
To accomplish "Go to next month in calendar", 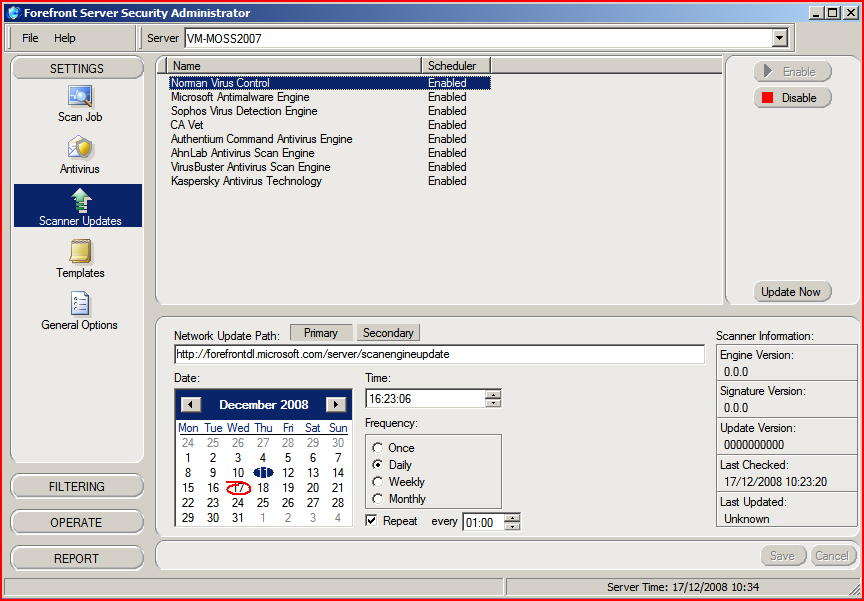I will click(336, 405).
